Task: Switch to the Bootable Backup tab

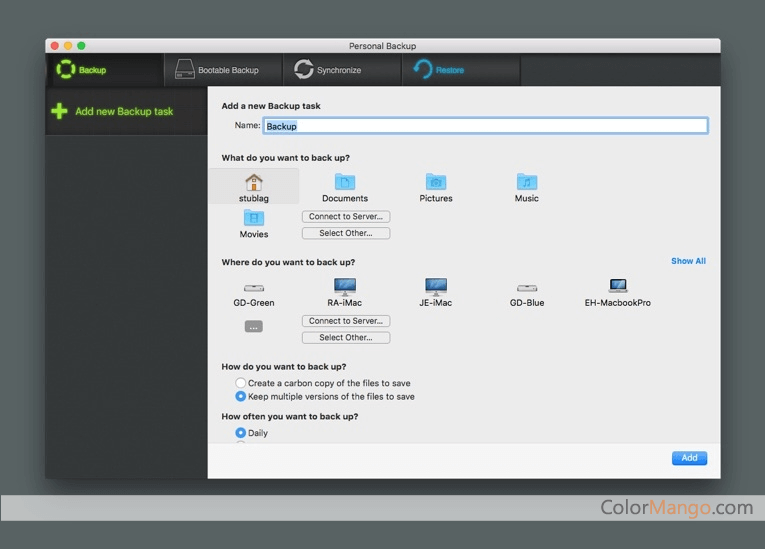Action: [x=217, y=70]
